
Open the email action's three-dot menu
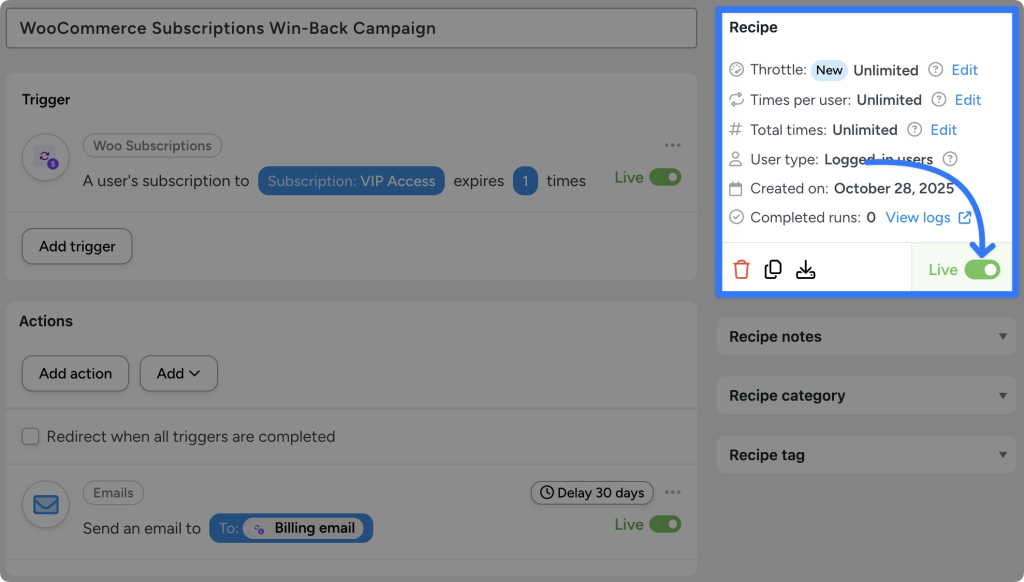pos(672,492)
